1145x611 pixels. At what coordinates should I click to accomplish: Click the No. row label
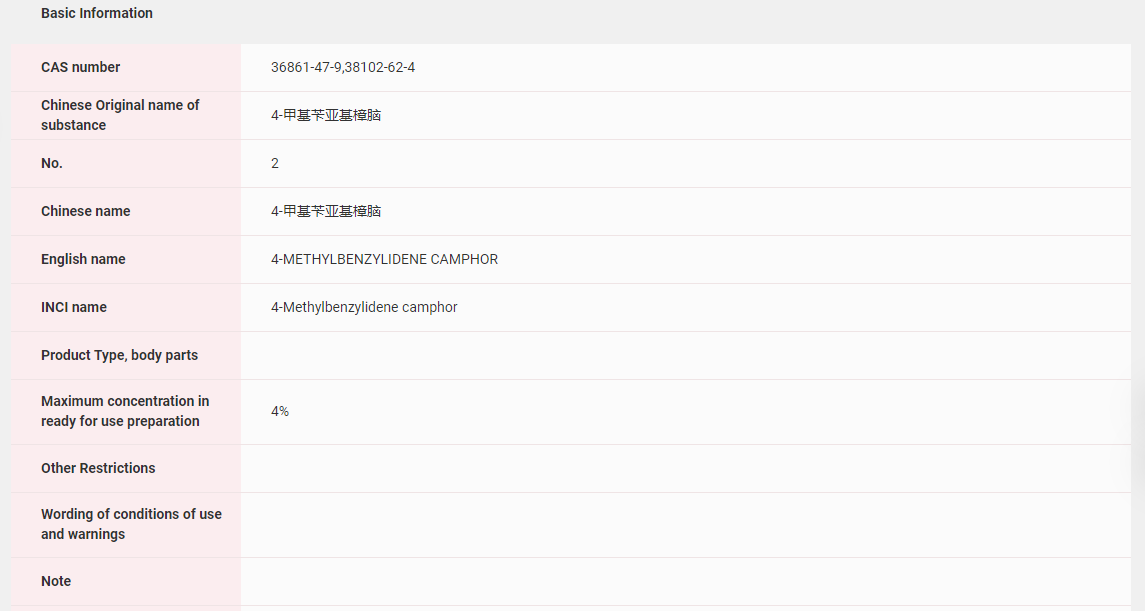click(x=52, y=163)
